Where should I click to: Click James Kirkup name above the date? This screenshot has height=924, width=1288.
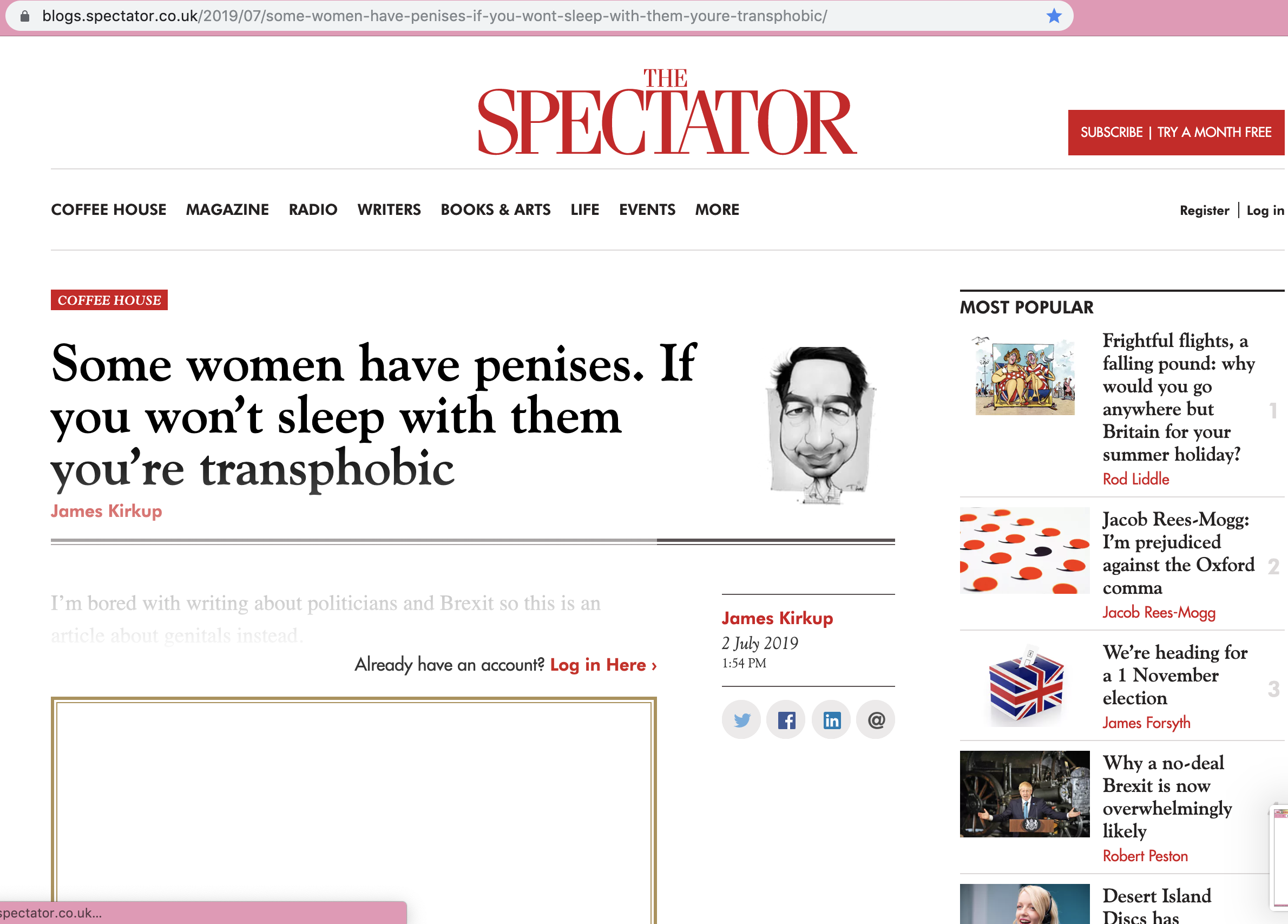point(777,618)
